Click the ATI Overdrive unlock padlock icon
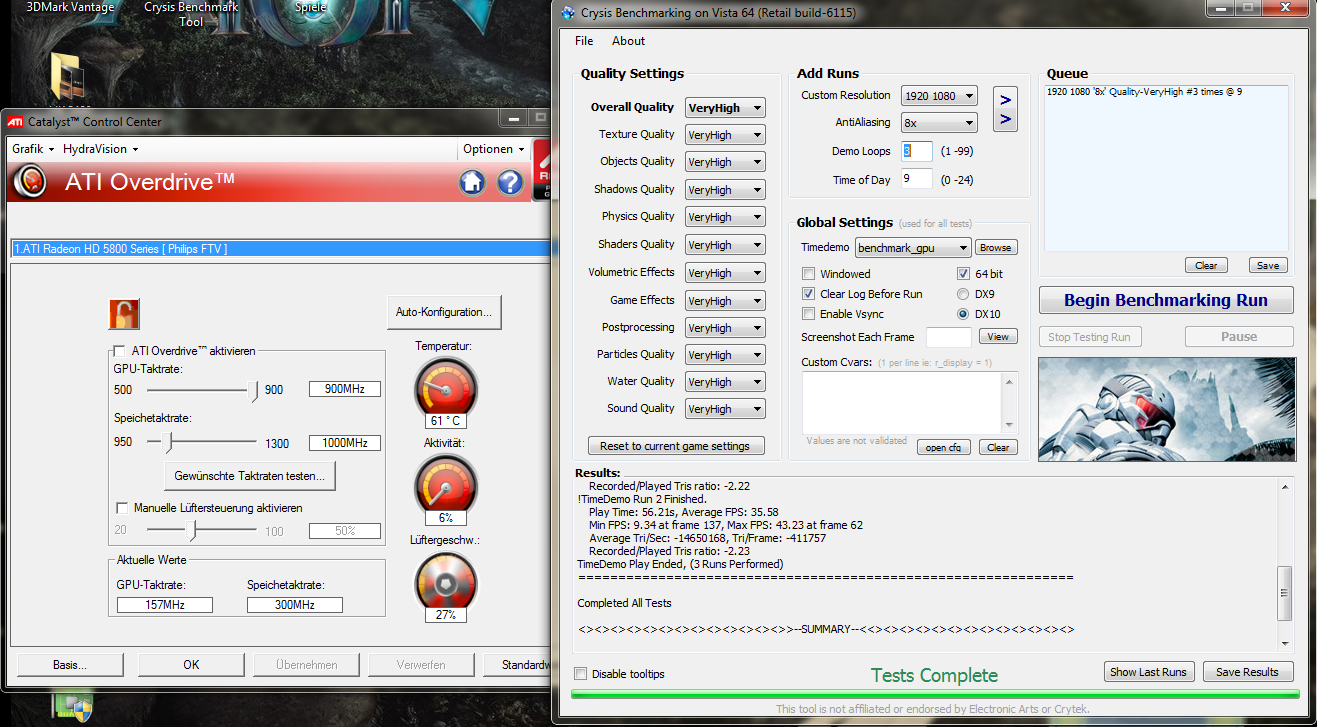The image size is (1317, 727). point(124,314)
